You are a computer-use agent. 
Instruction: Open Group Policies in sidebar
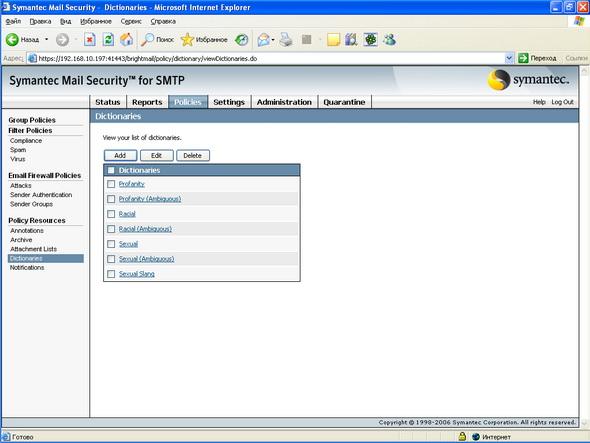32,120
